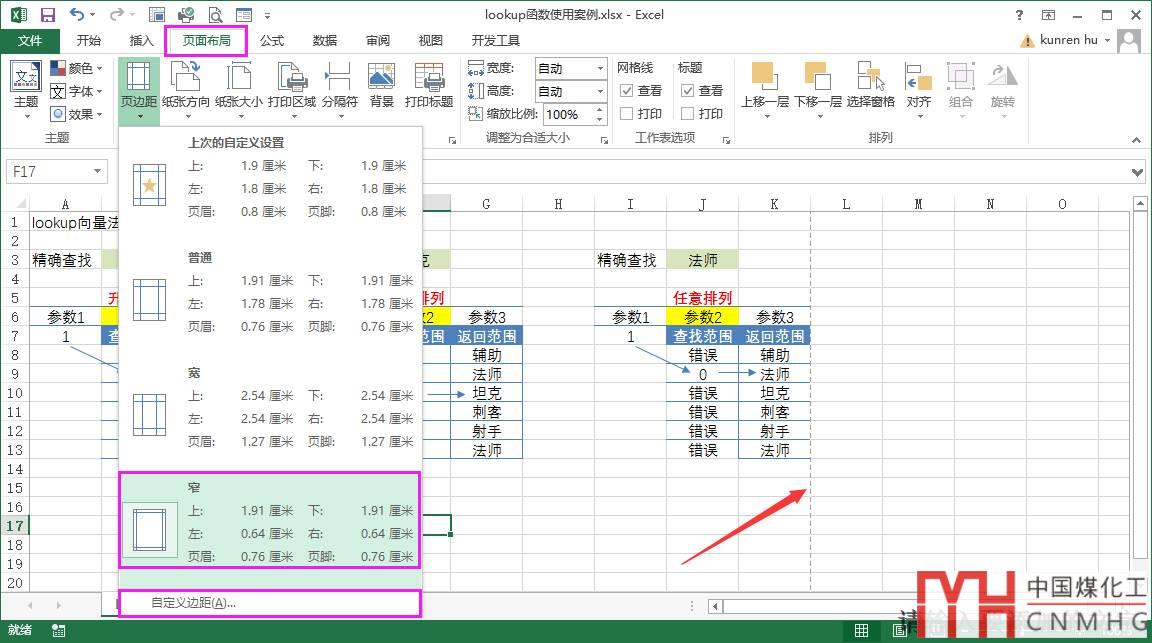The width and height of the screenshot is (1152, 643).
Task: Choose the 窄 narrow margin preset
Action: coord(270,521)
